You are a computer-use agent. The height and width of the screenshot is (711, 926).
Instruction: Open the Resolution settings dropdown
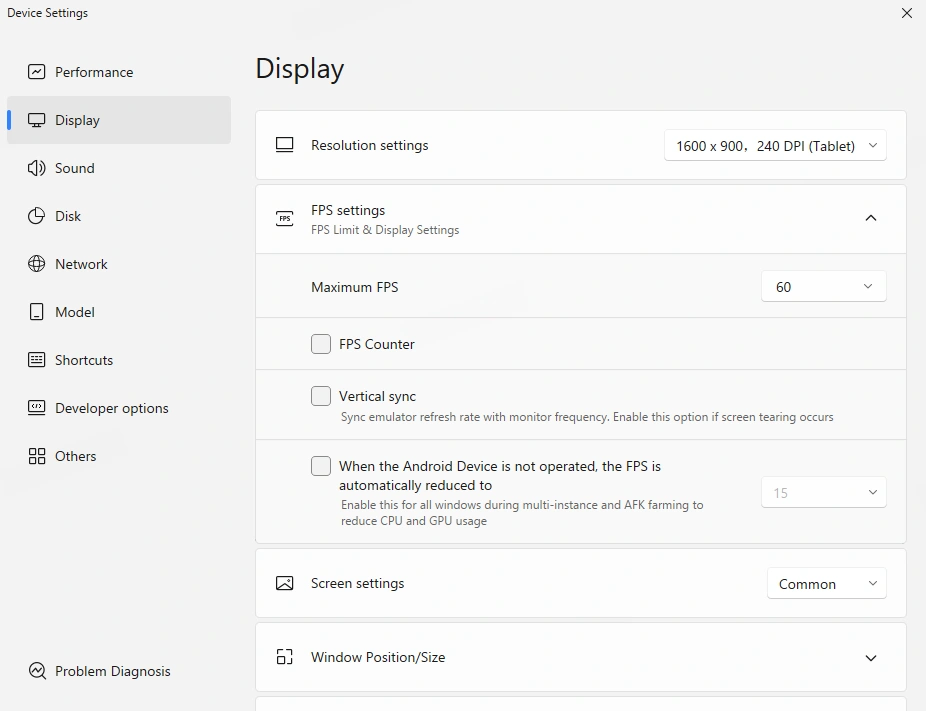(x=775, y=145)
